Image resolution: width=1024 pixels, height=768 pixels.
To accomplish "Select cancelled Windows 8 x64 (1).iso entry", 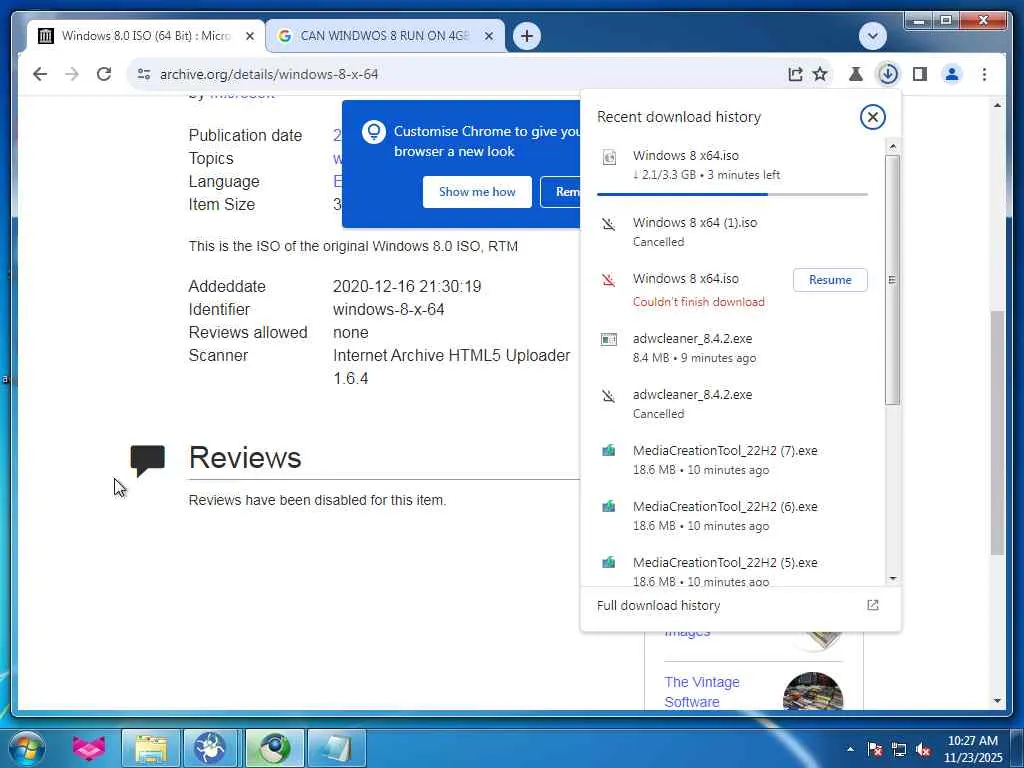I will (732, 232).
